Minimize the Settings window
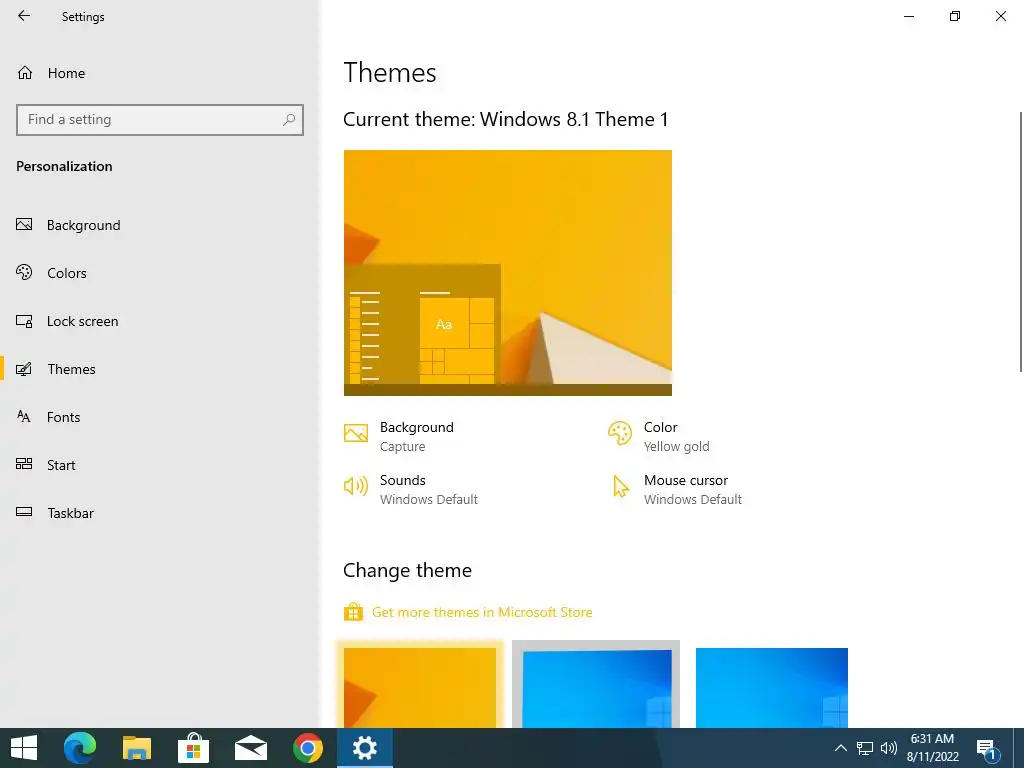The image size is (1024, 768). 909,16
